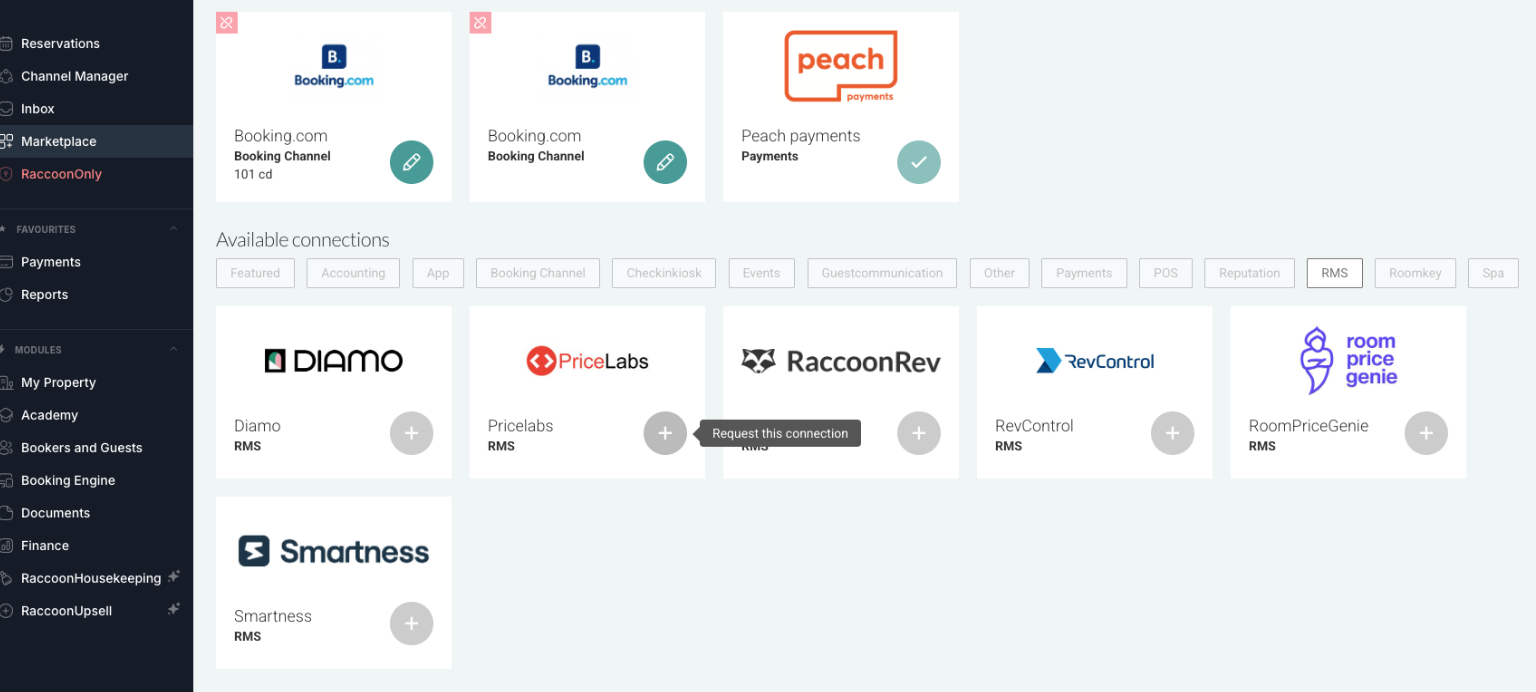The width and height of the screenshot is (1536, 692).
Task: Click the pink unlink badge on first Booking.com card
Action: point(227,22)
